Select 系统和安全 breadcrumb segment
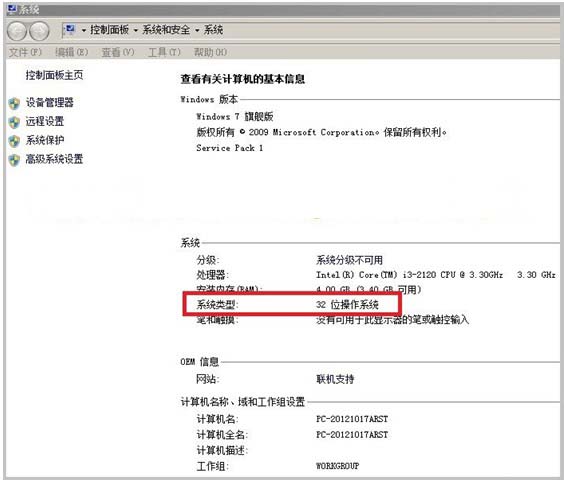 (166, 29)
